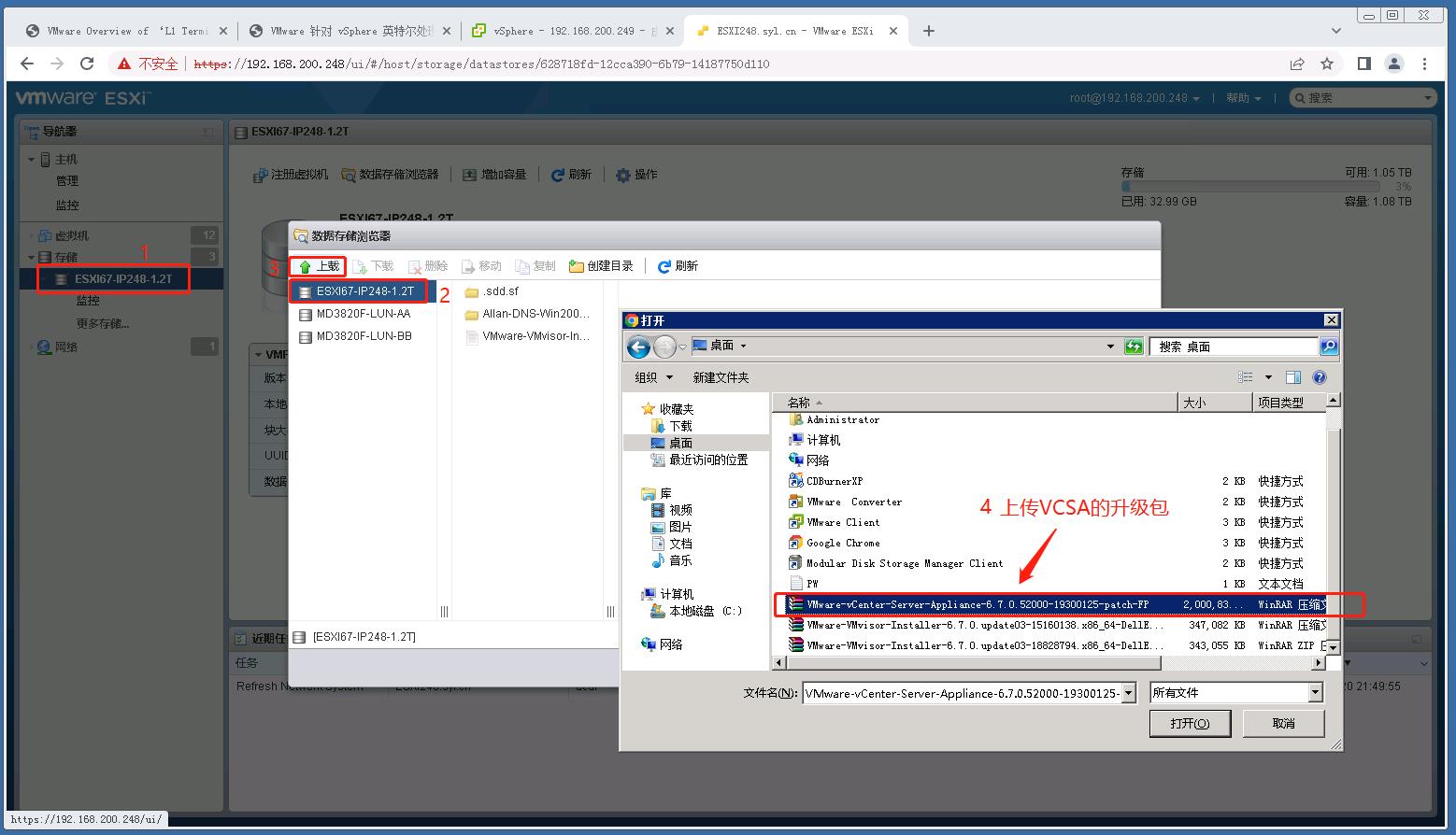
Task: Change view icon in Open dialog
Action: (1246, 377)
